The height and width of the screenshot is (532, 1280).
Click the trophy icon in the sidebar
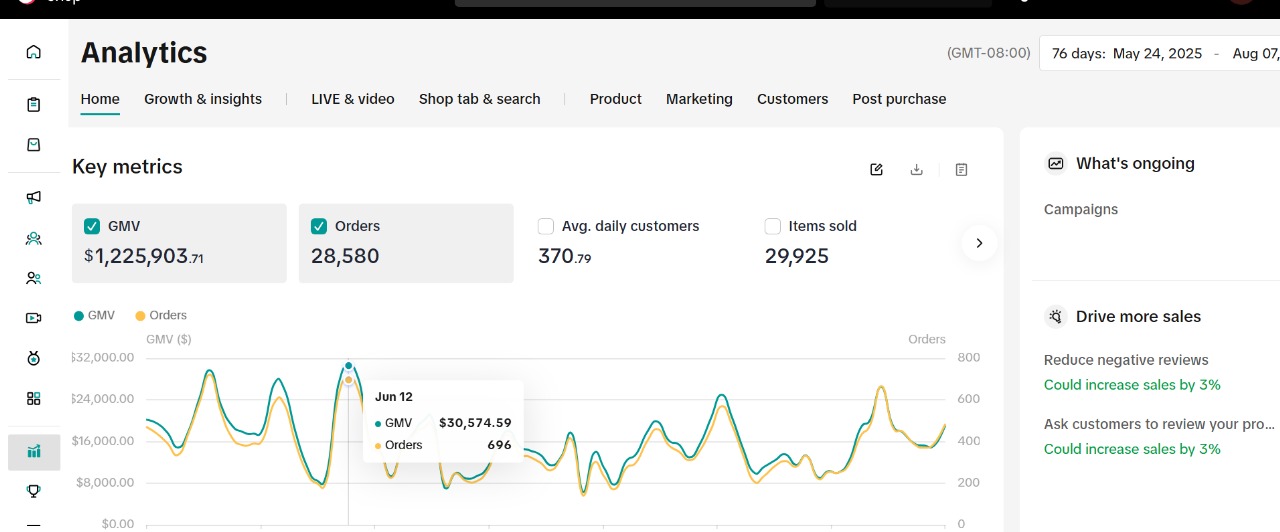[34, 491]
